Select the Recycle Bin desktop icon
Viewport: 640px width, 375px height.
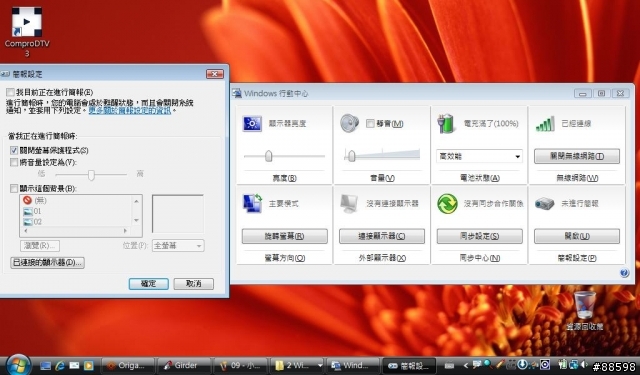584,311
